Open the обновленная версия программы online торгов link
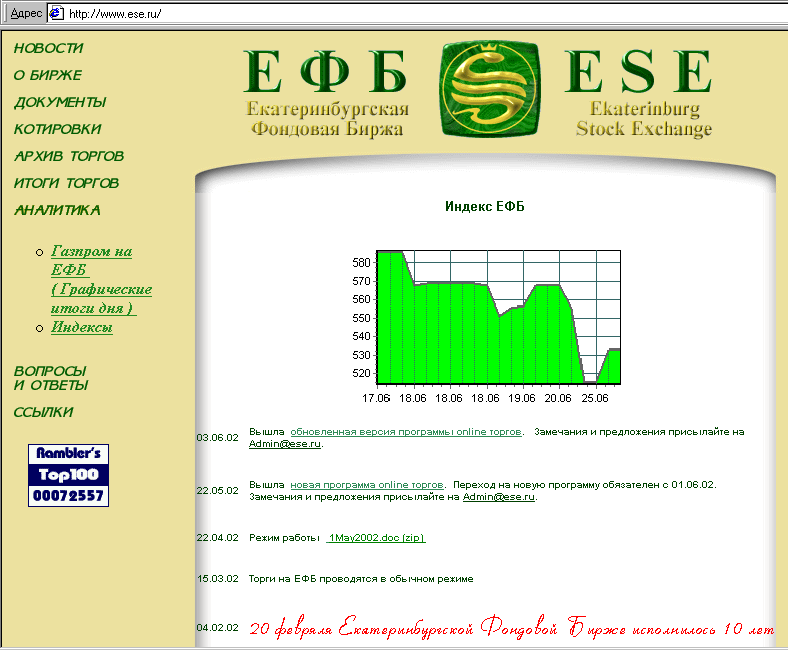The height and width of the screenshot is (650, 788). tap(406, 432)
